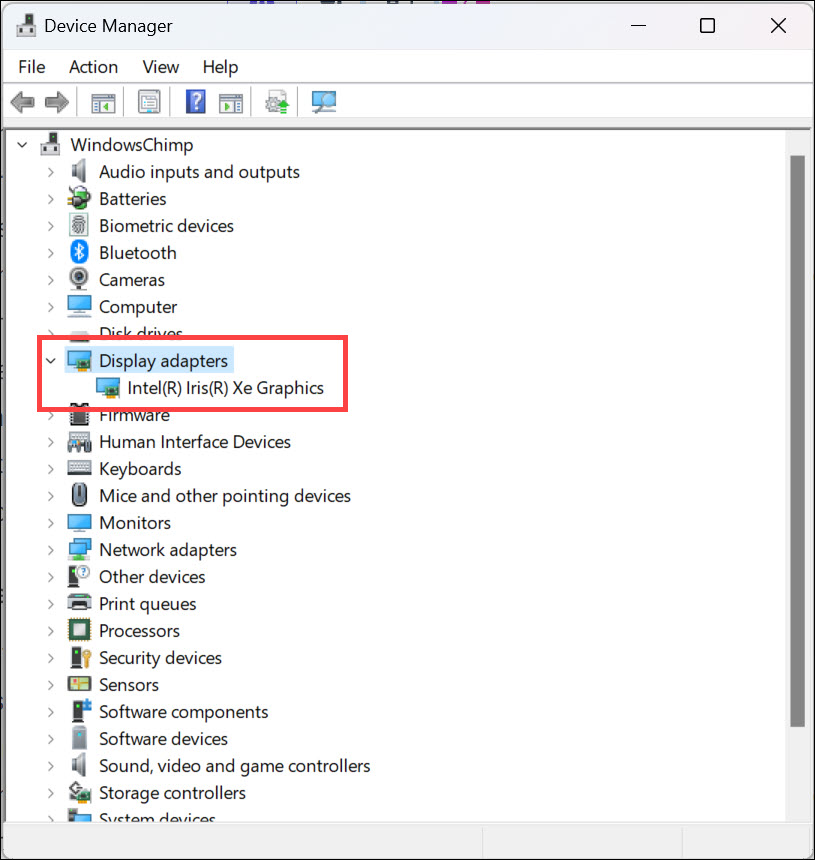Open the Action menu

[x=93, y=67]
